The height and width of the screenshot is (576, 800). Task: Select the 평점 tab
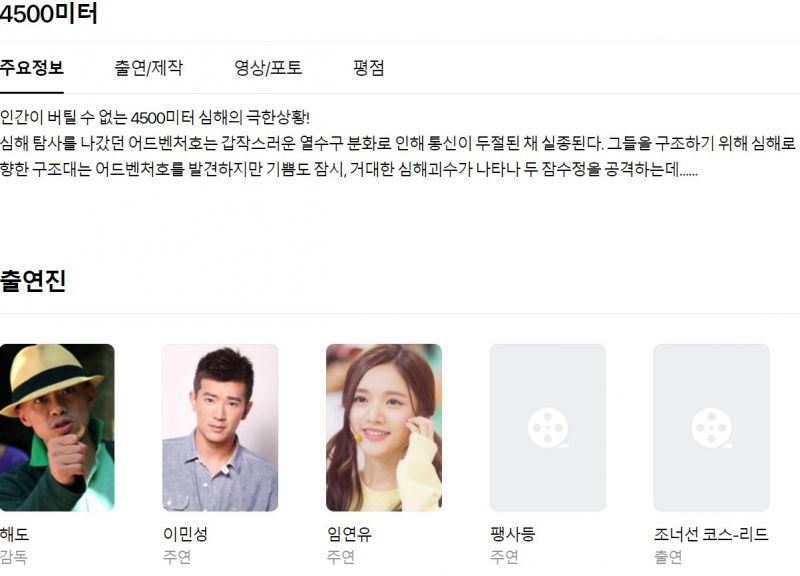pos(368,68)
